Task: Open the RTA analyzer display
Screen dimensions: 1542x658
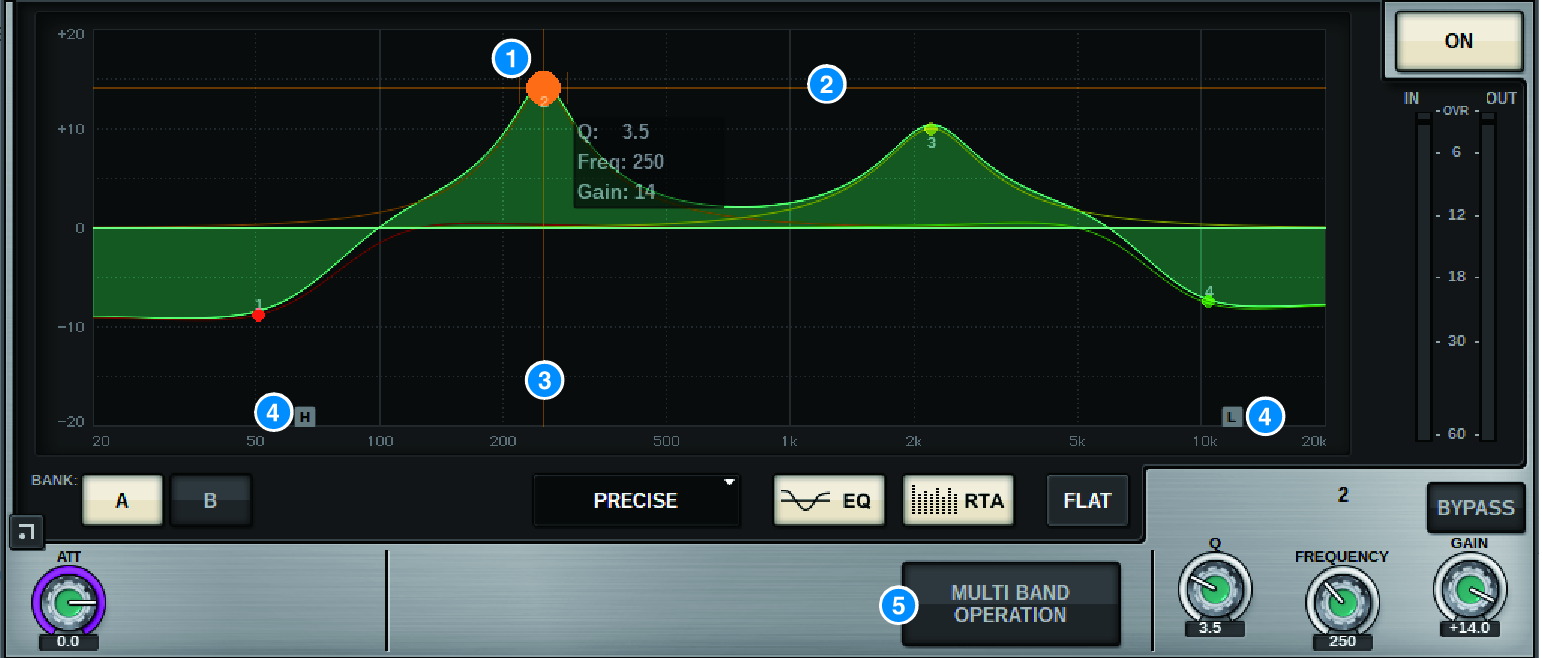Action: 957,500
